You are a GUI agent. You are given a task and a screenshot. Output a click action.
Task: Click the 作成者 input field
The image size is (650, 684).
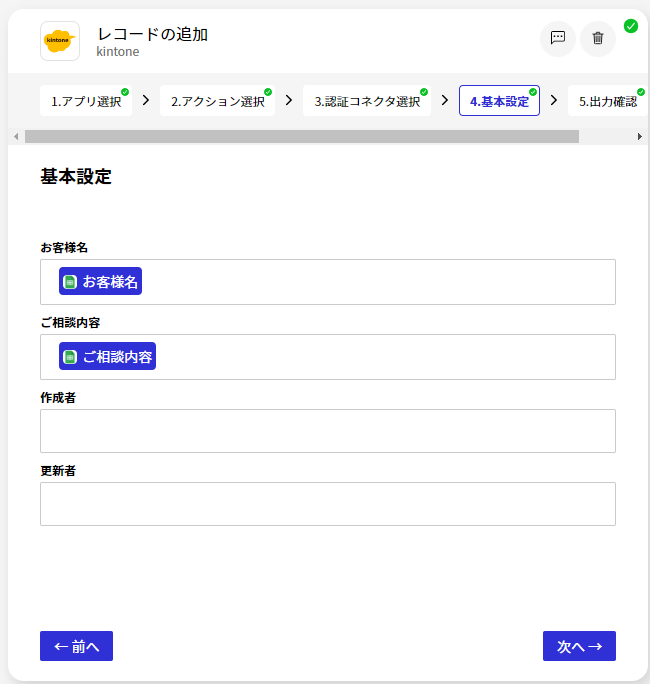pos(327,431)
